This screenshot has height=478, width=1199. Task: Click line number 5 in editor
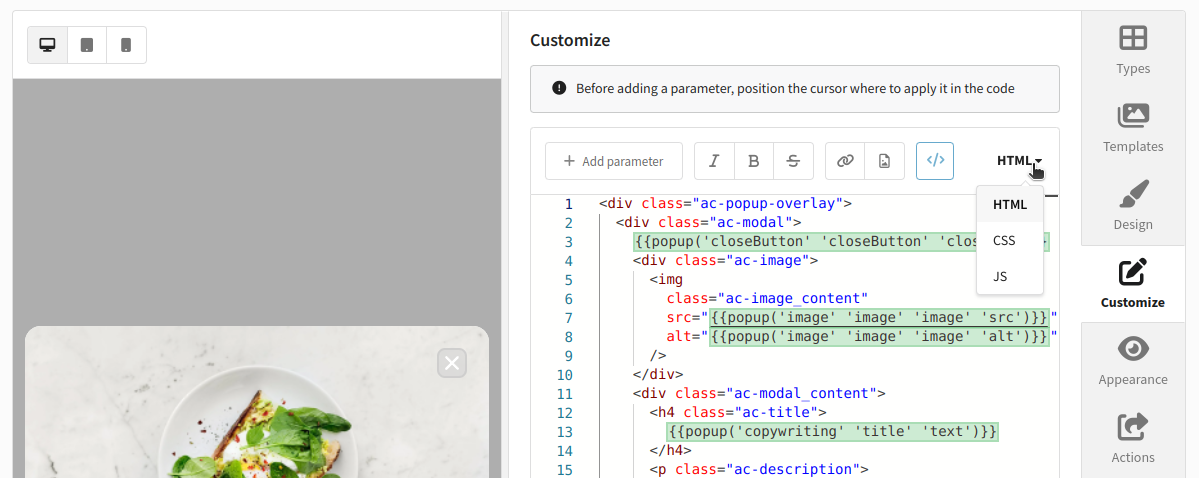tap(568, 280)
